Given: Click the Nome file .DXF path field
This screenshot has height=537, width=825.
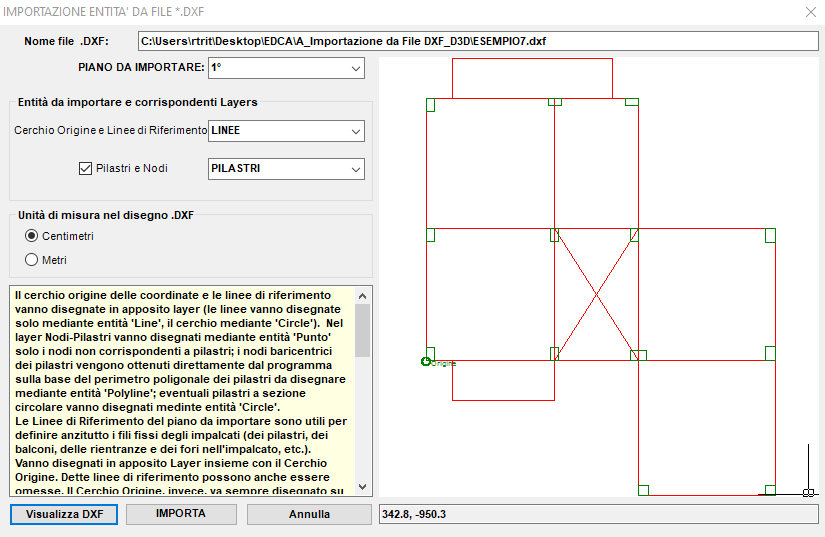Looking at the screenshot, I should (478, 41).
